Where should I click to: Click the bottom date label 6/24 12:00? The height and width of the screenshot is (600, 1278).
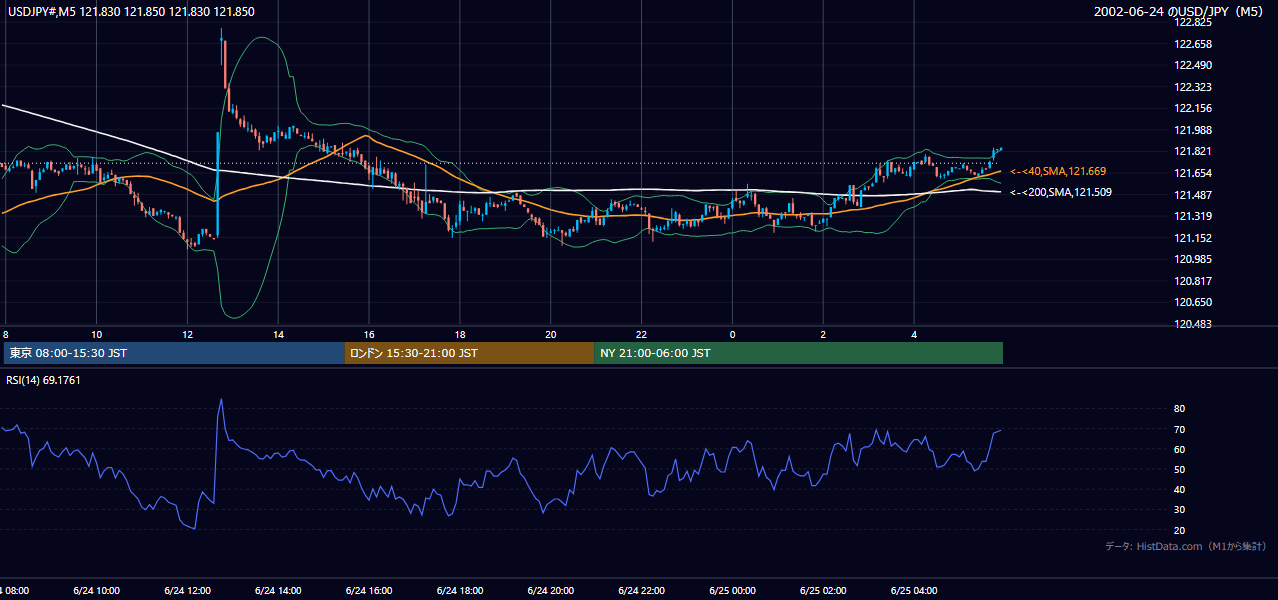[187, 590]
